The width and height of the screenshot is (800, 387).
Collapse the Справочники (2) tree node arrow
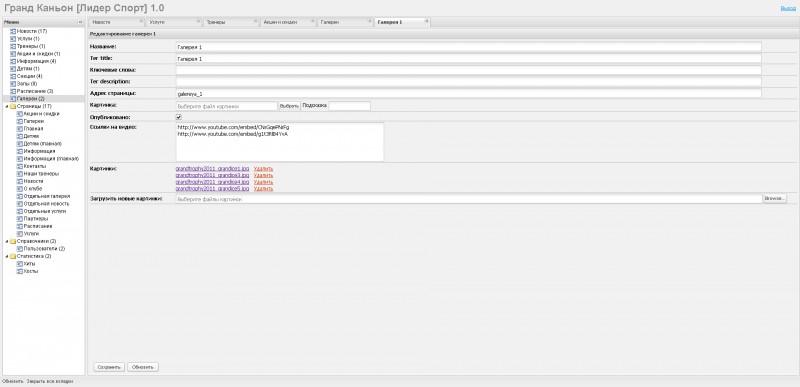(7, 241)
